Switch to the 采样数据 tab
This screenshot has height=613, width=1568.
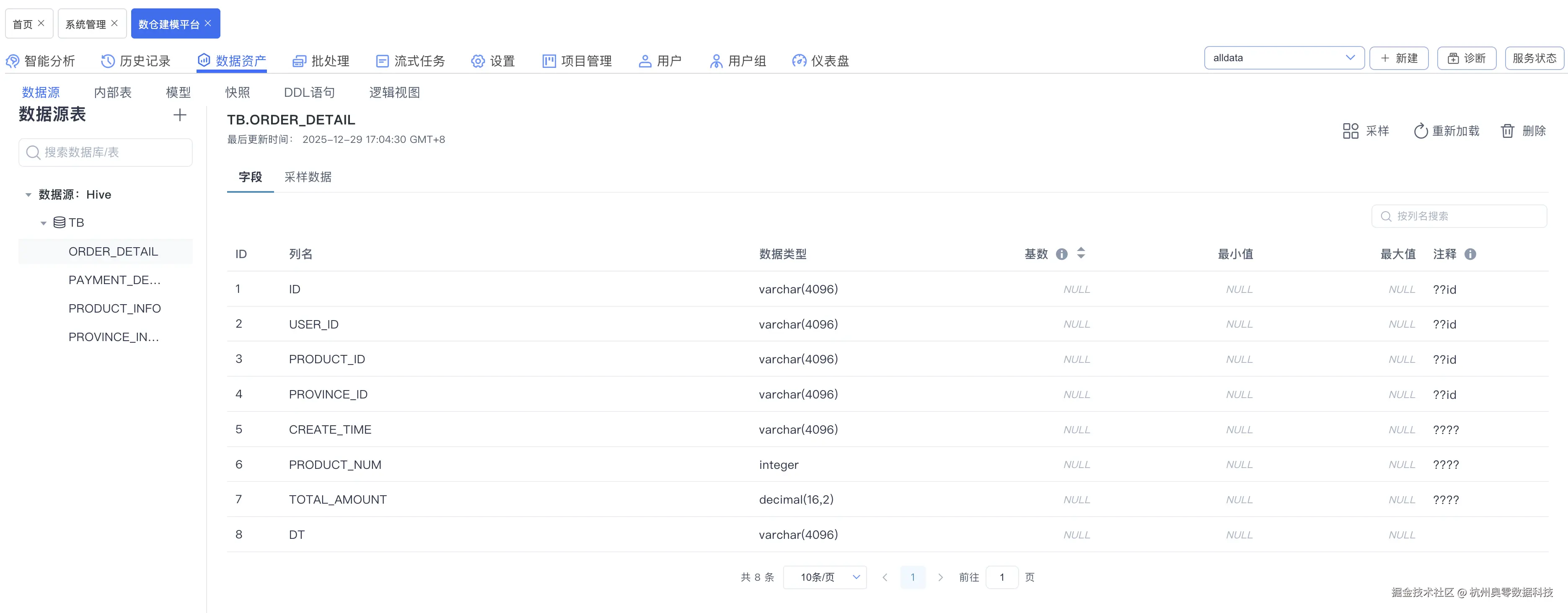click(x=308, y=177)
